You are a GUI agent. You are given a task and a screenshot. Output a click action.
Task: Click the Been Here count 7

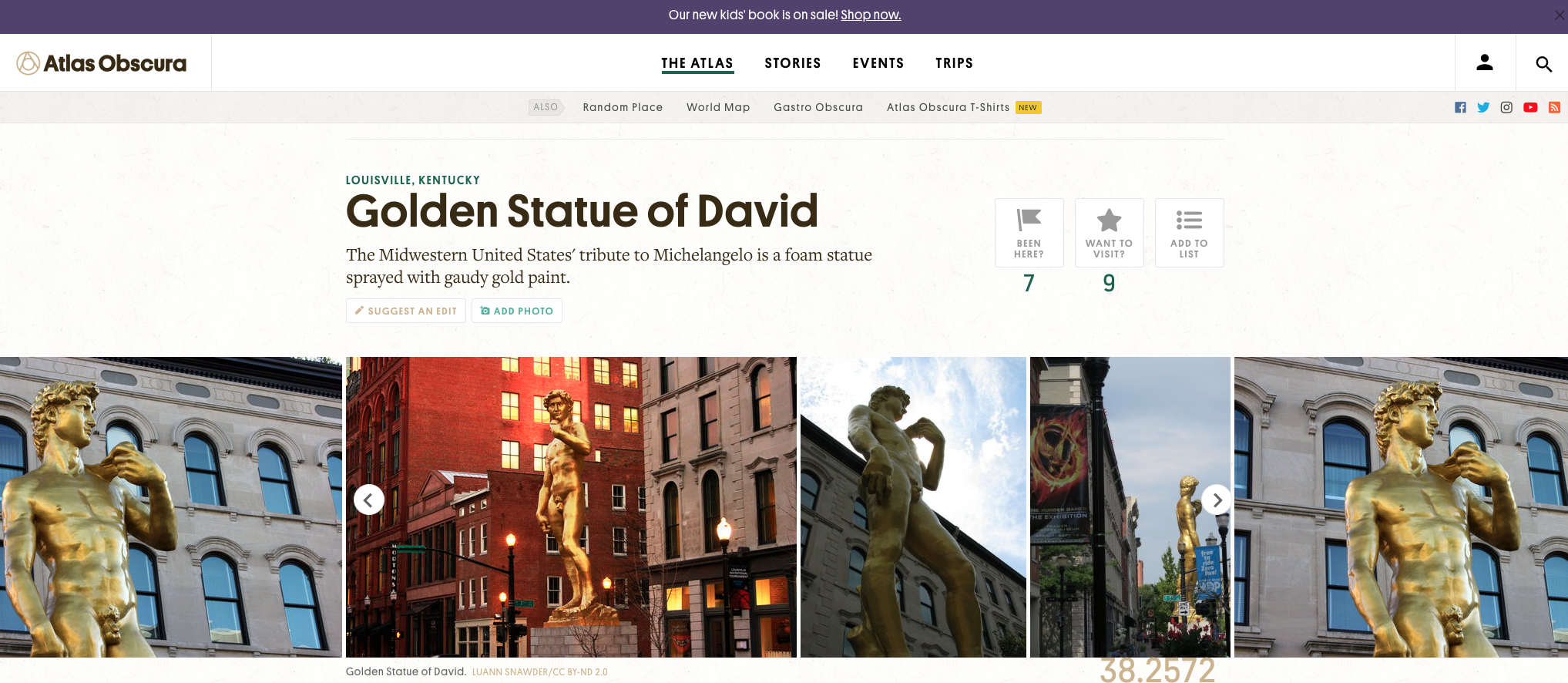[x=1029, y=284]
